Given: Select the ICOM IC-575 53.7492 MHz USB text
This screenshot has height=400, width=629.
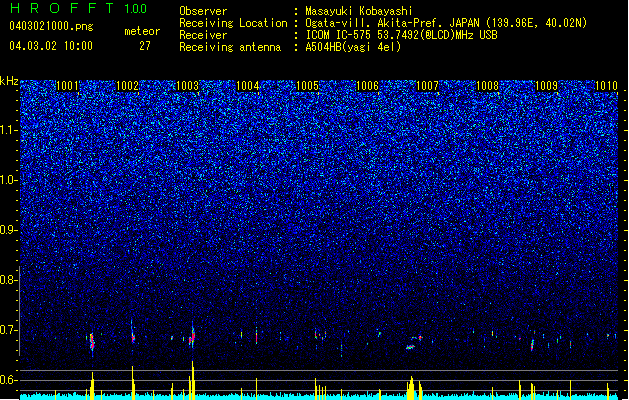Looking at the screenshot, I should [401, 35].
